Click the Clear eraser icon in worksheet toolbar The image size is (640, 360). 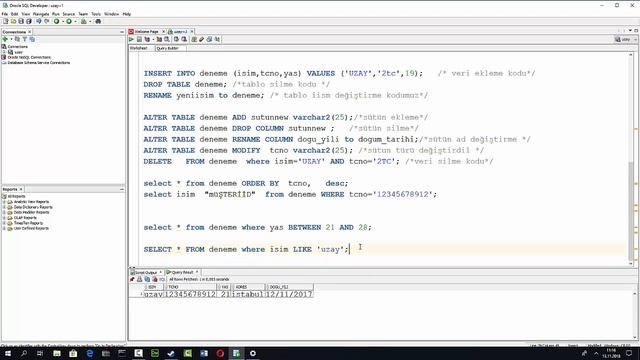click(202, 40)
